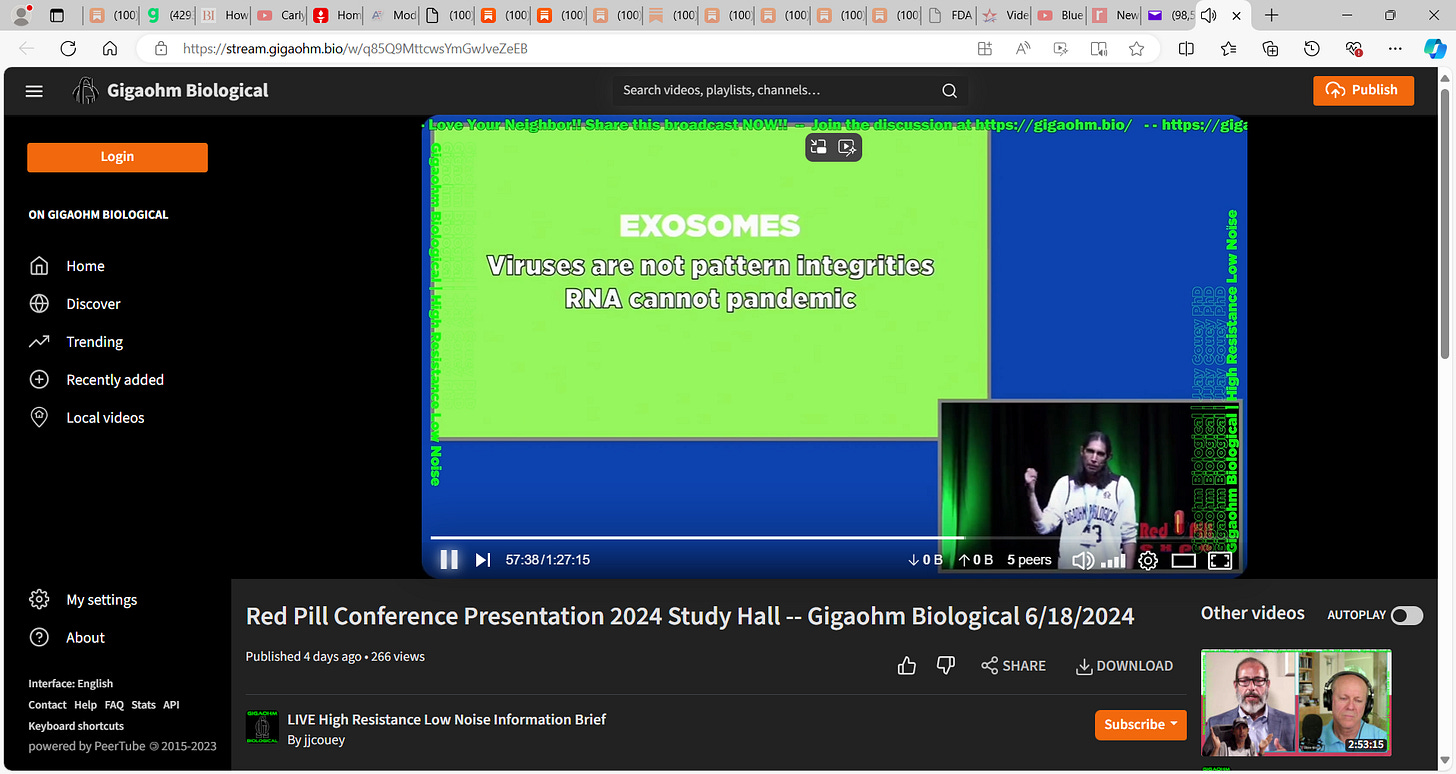Toggle browser split screen
The height and width of the screenshot is (774, 1456).
click(1186, 48)
